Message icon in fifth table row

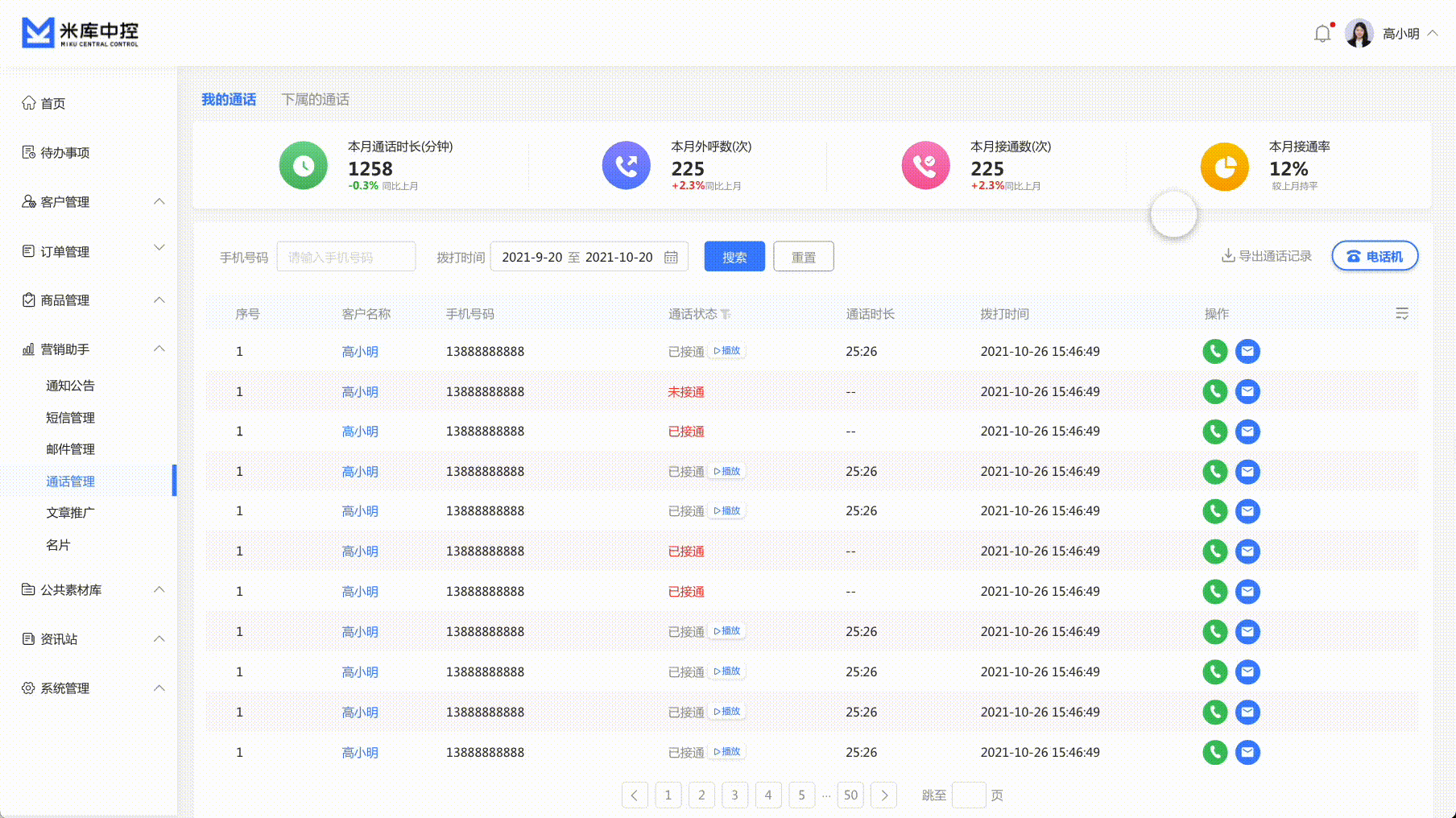tap(1247, 511)
